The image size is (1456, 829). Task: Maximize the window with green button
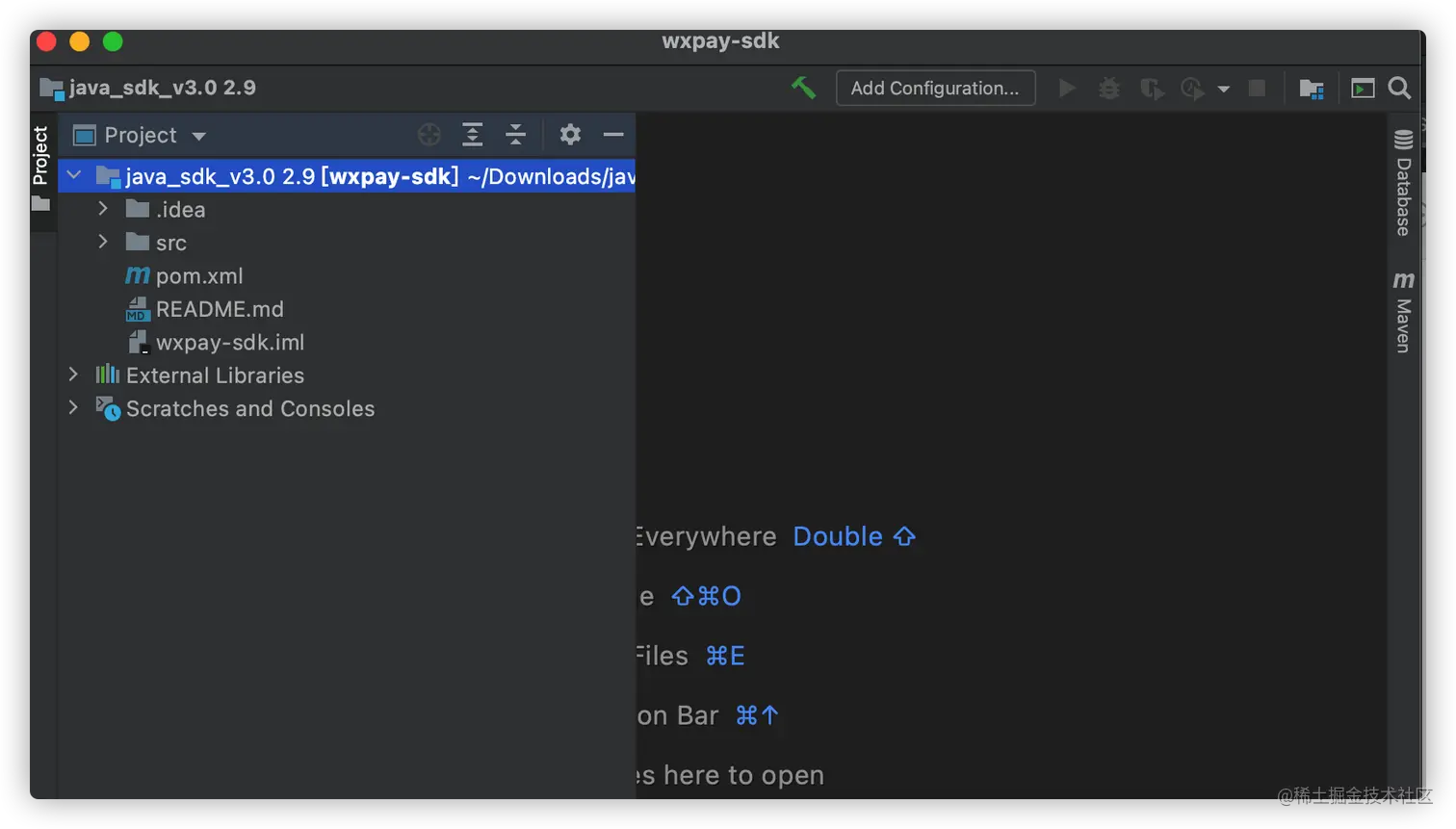click(x=113, y=41)
